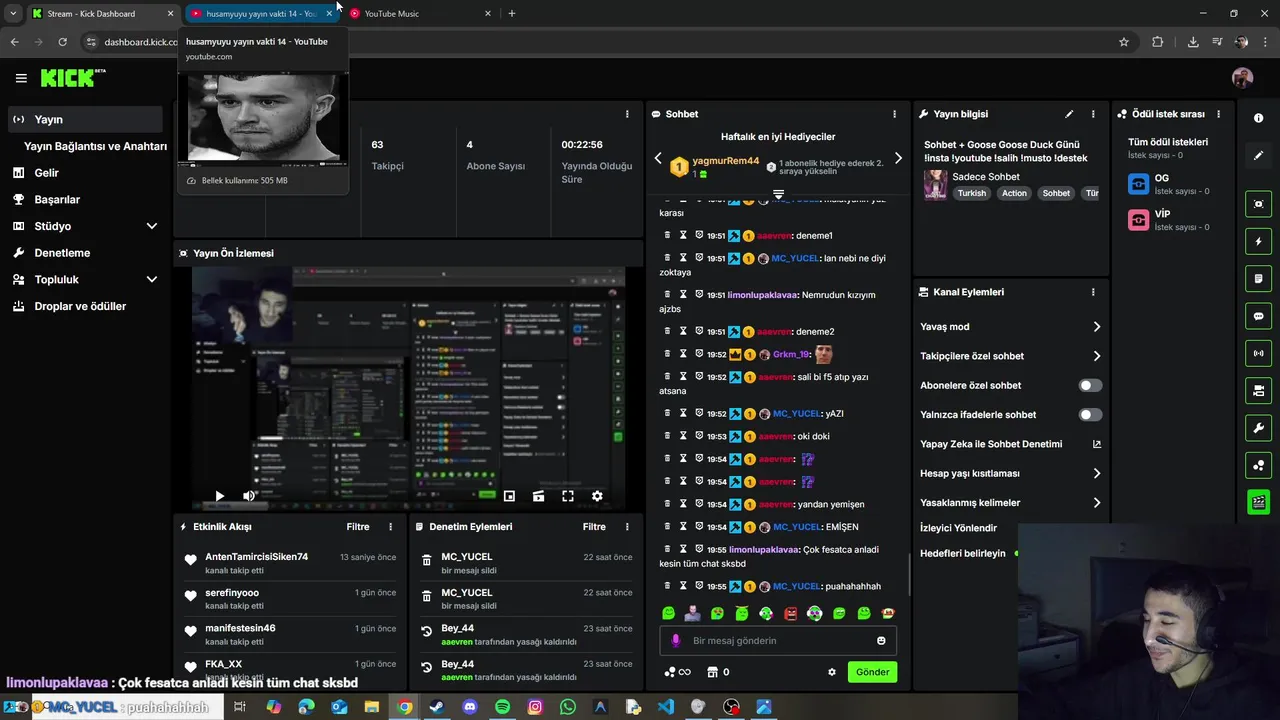
Task: Open Takipçilere özel sohbet options
Action: coord(1010,356)
